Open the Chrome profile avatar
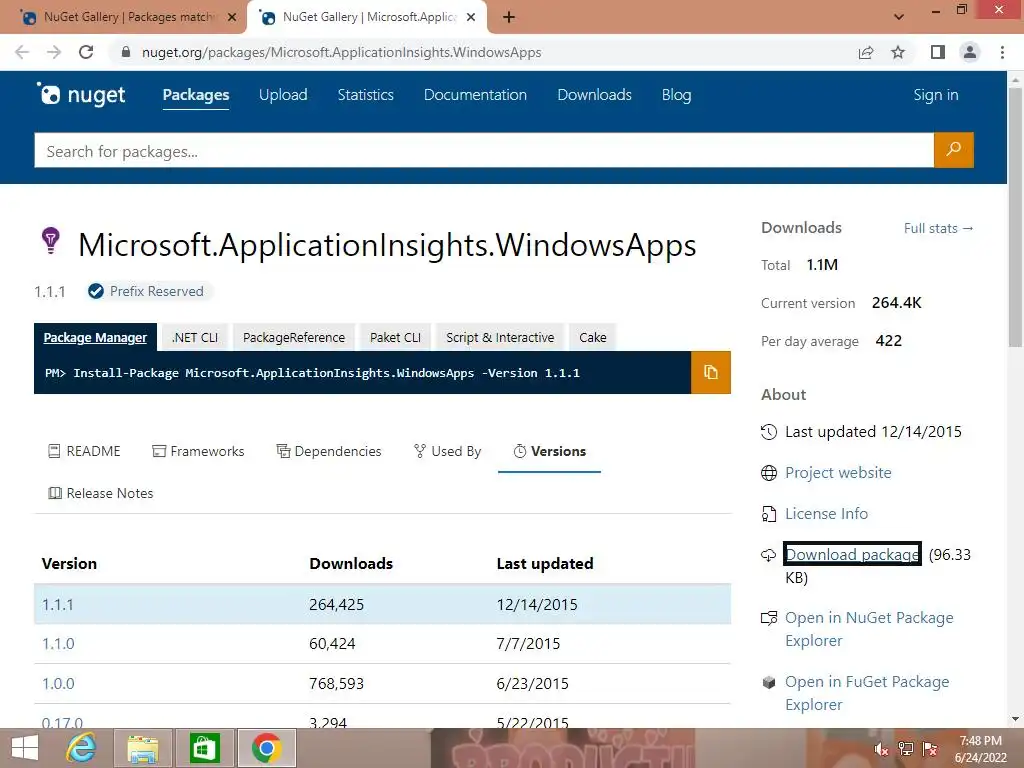The image size is (1024, 768). tap(970, 52)
